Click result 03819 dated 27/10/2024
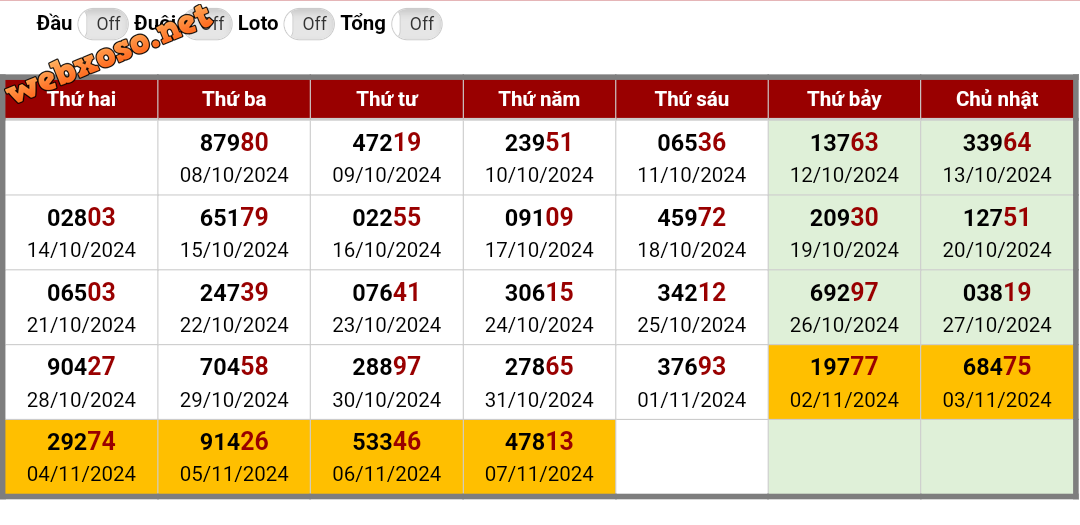1080x525 pixels. pos(997,307)
